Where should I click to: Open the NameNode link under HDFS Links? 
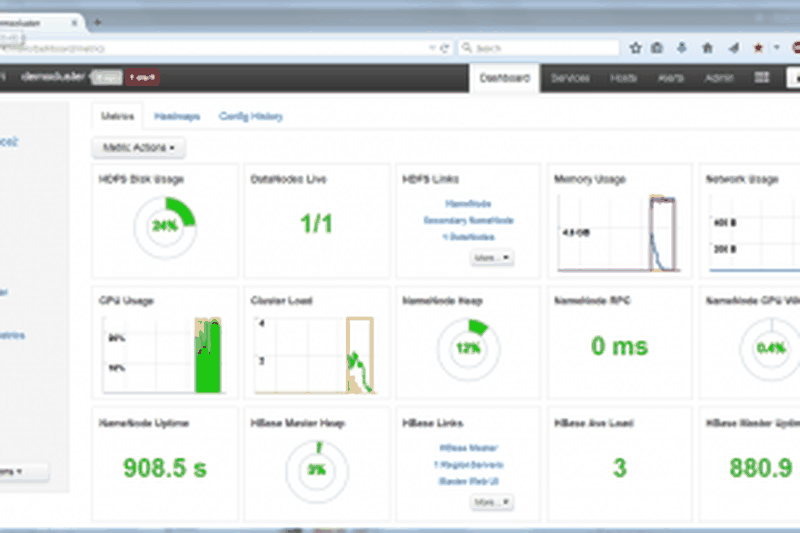[468, 204]
